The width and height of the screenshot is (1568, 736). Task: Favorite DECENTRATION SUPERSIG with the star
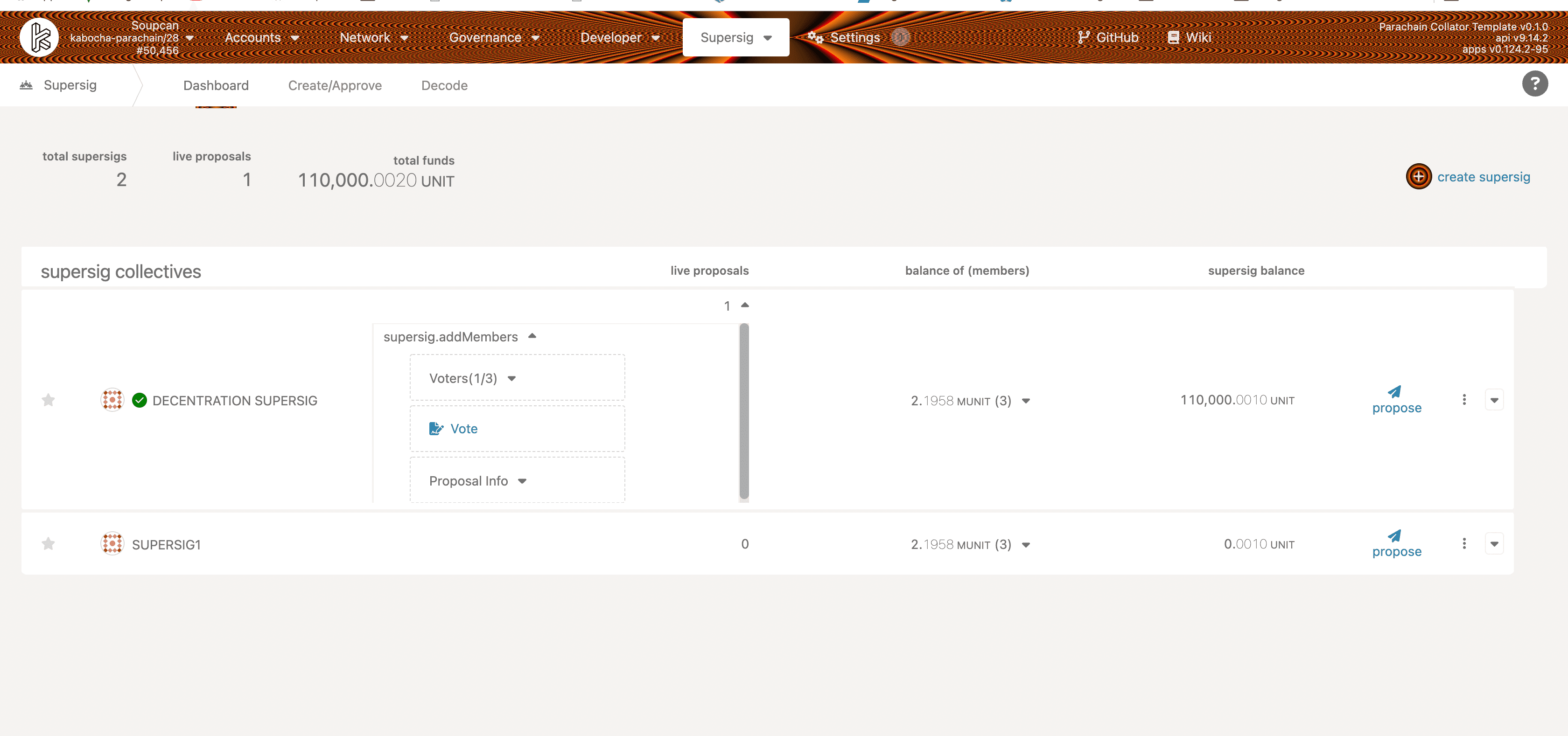(48, 400)
